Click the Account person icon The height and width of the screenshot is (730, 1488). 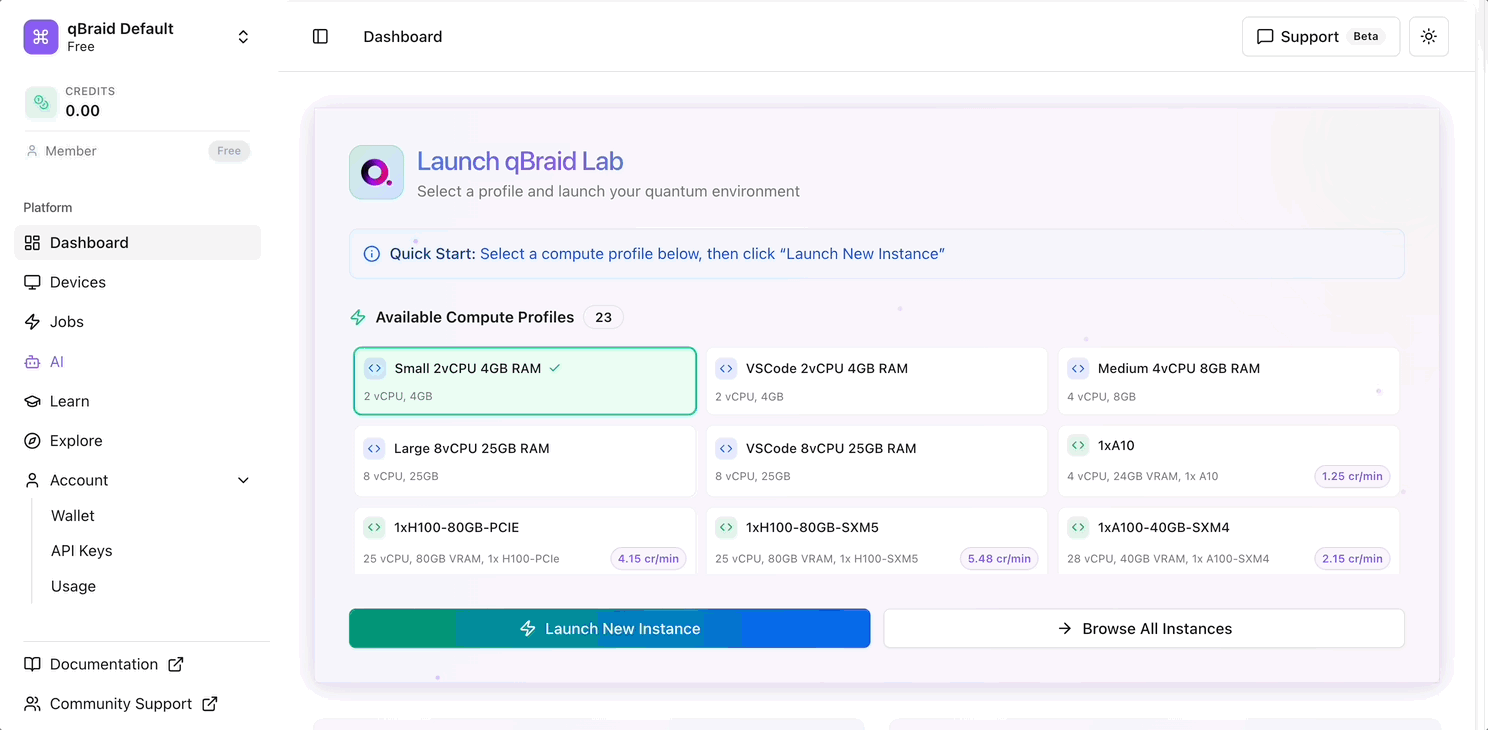pos(32,480)
